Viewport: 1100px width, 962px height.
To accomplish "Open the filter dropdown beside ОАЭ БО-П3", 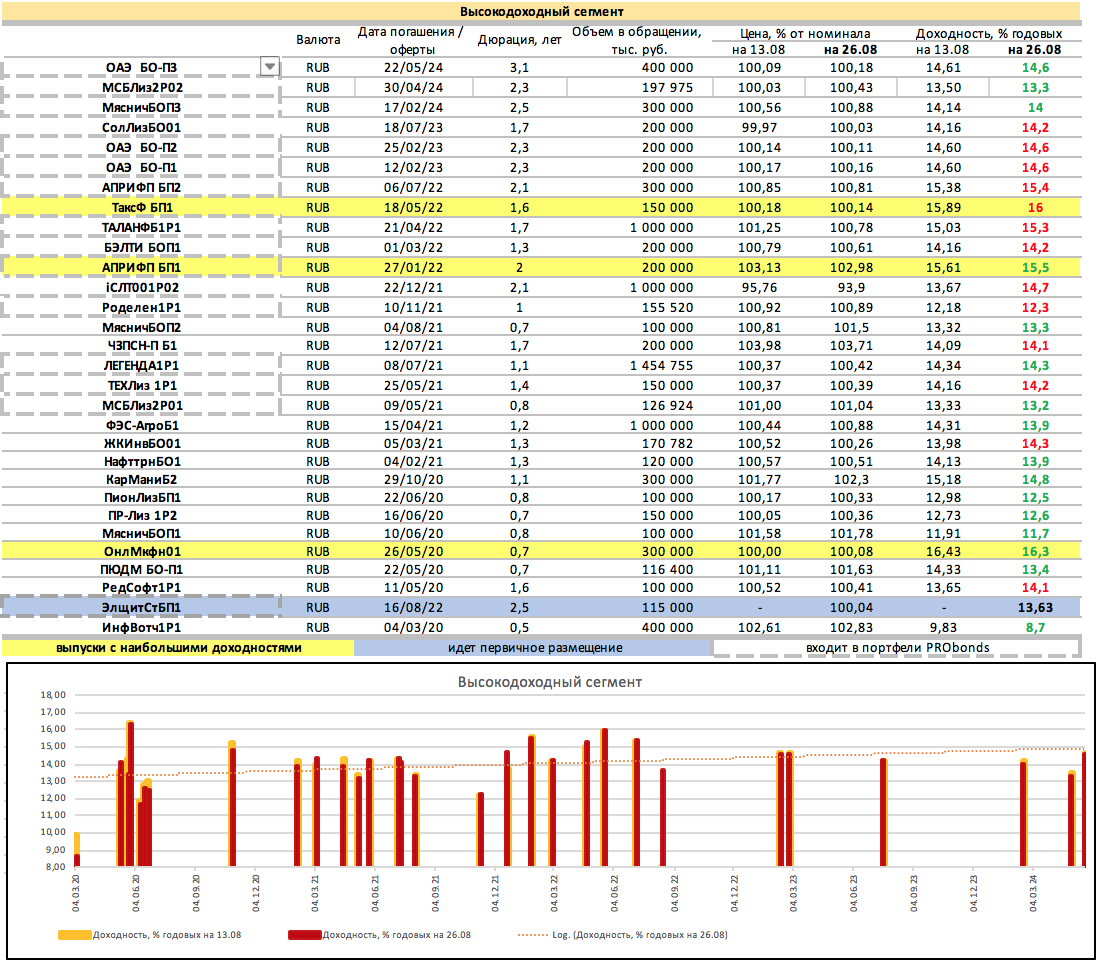I will [x=268, y=67].
